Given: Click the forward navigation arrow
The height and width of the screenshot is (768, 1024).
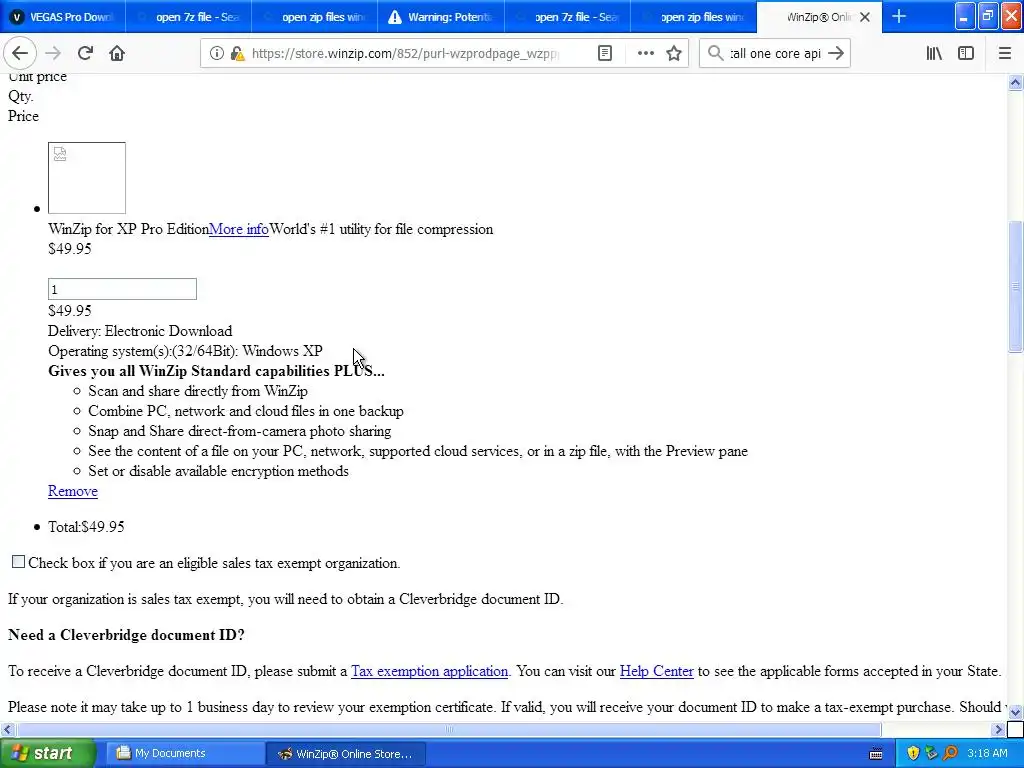Looking at the screenshot, I should 53,54.
